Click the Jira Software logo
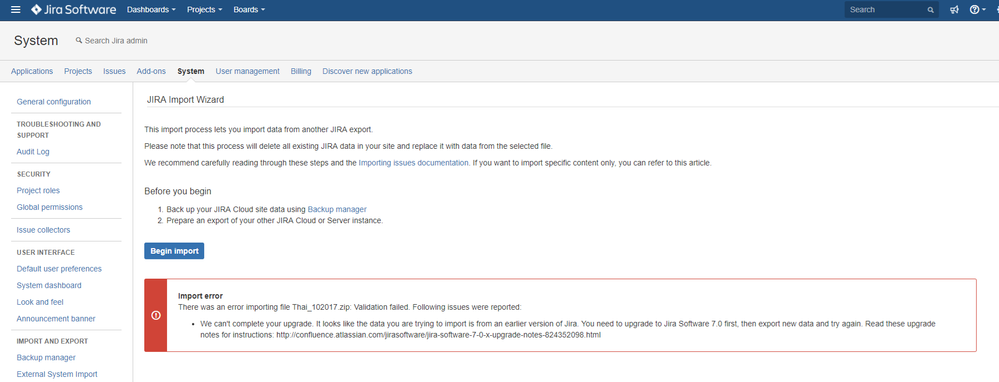The image size is (999, 382). click(73, 10)
